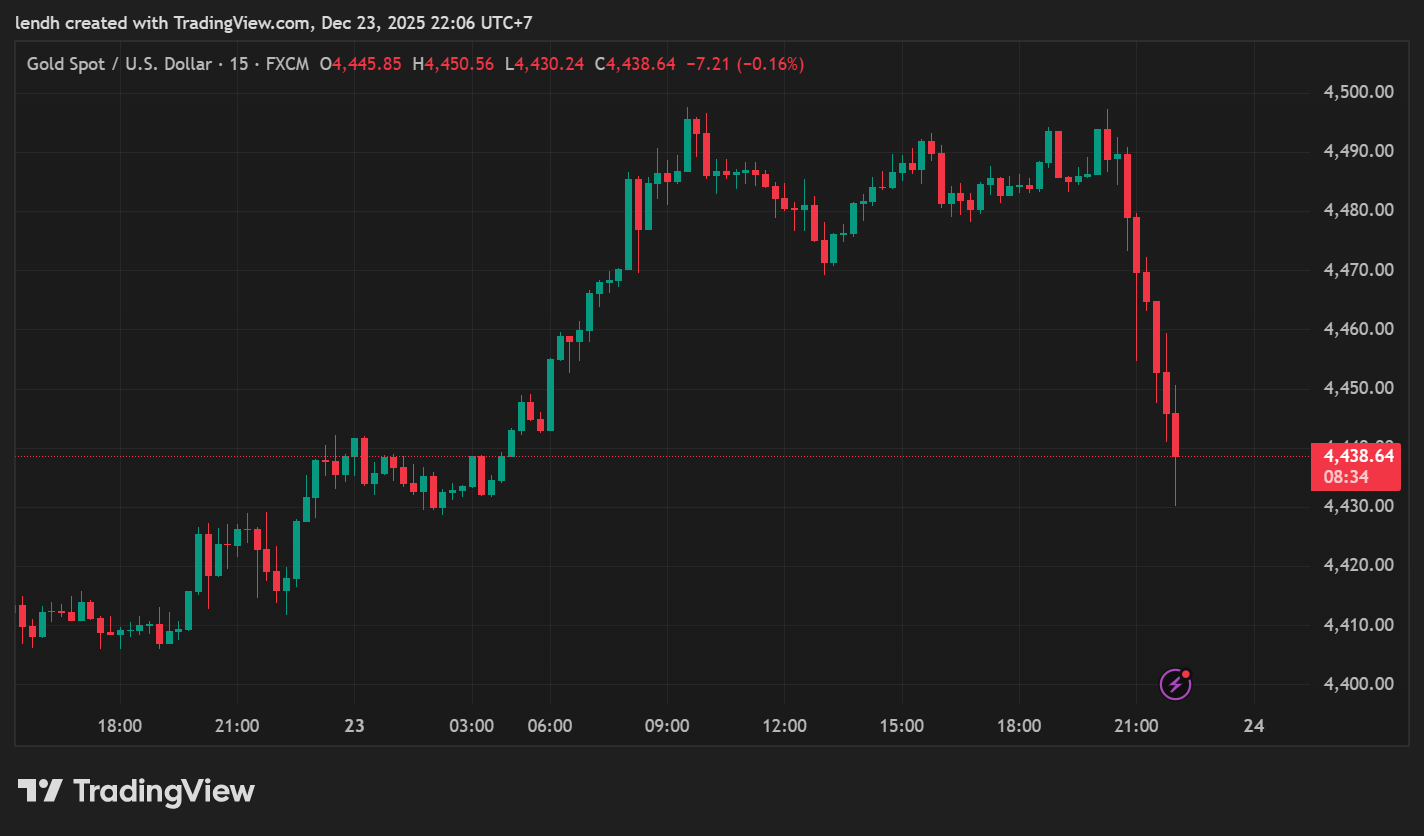Select the Gold Spot / U.S. Dollar symbol title
Screen dimensions: 1424x836
click(119, 64)
